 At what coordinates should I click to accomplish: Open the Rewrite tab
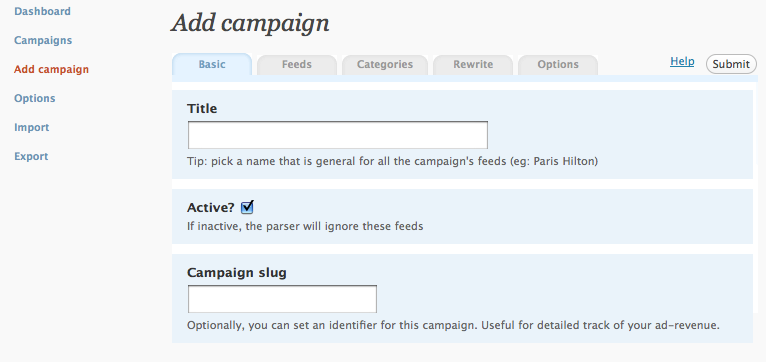(473, 64)
